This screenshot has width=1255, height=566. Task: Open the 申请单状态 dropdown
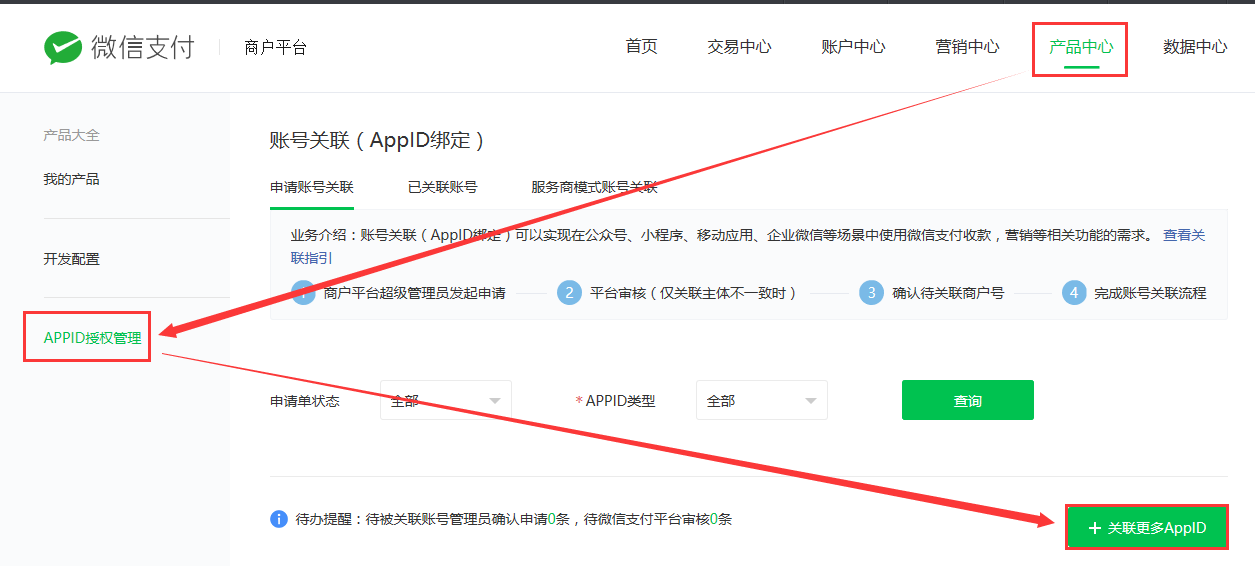pyautogui.click(x=446, y=400)
